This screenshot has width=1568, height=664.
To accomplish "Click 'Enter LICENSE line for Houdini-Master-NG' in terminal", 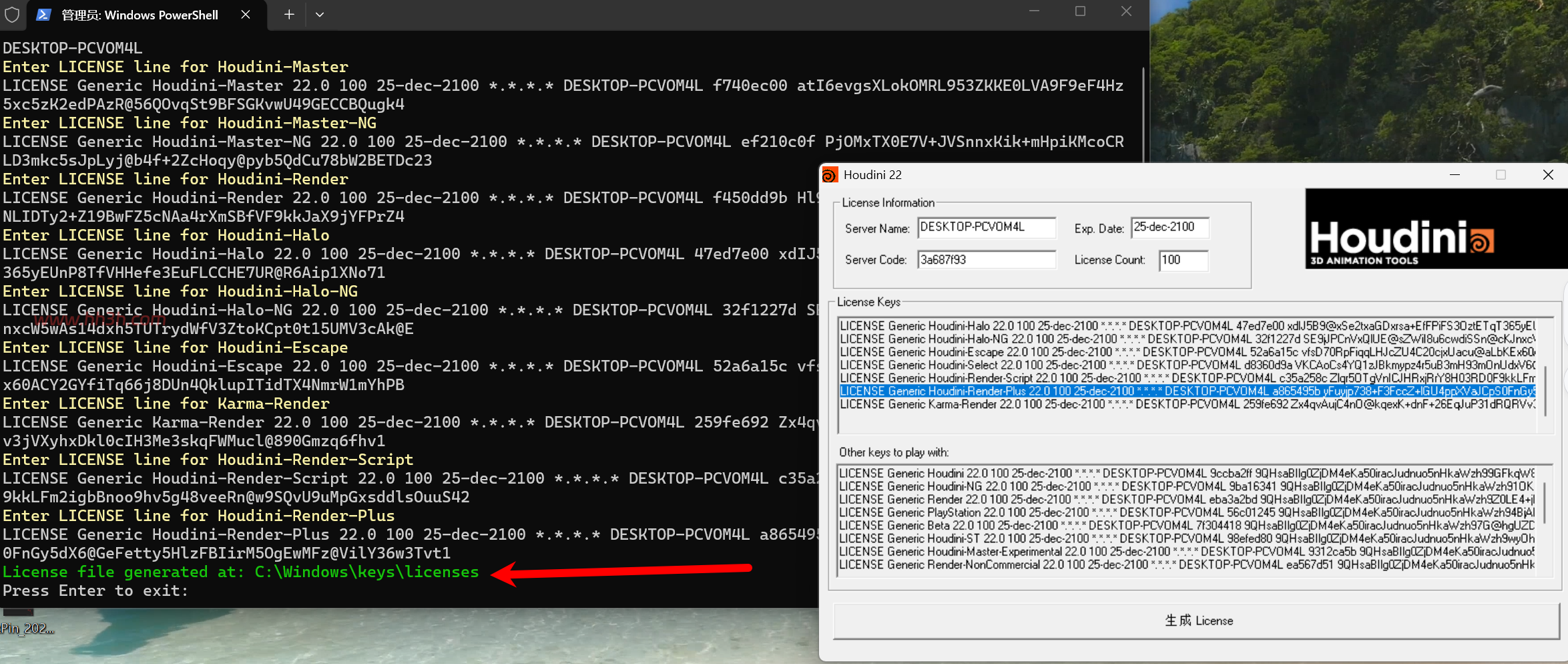I will (190, 123).
